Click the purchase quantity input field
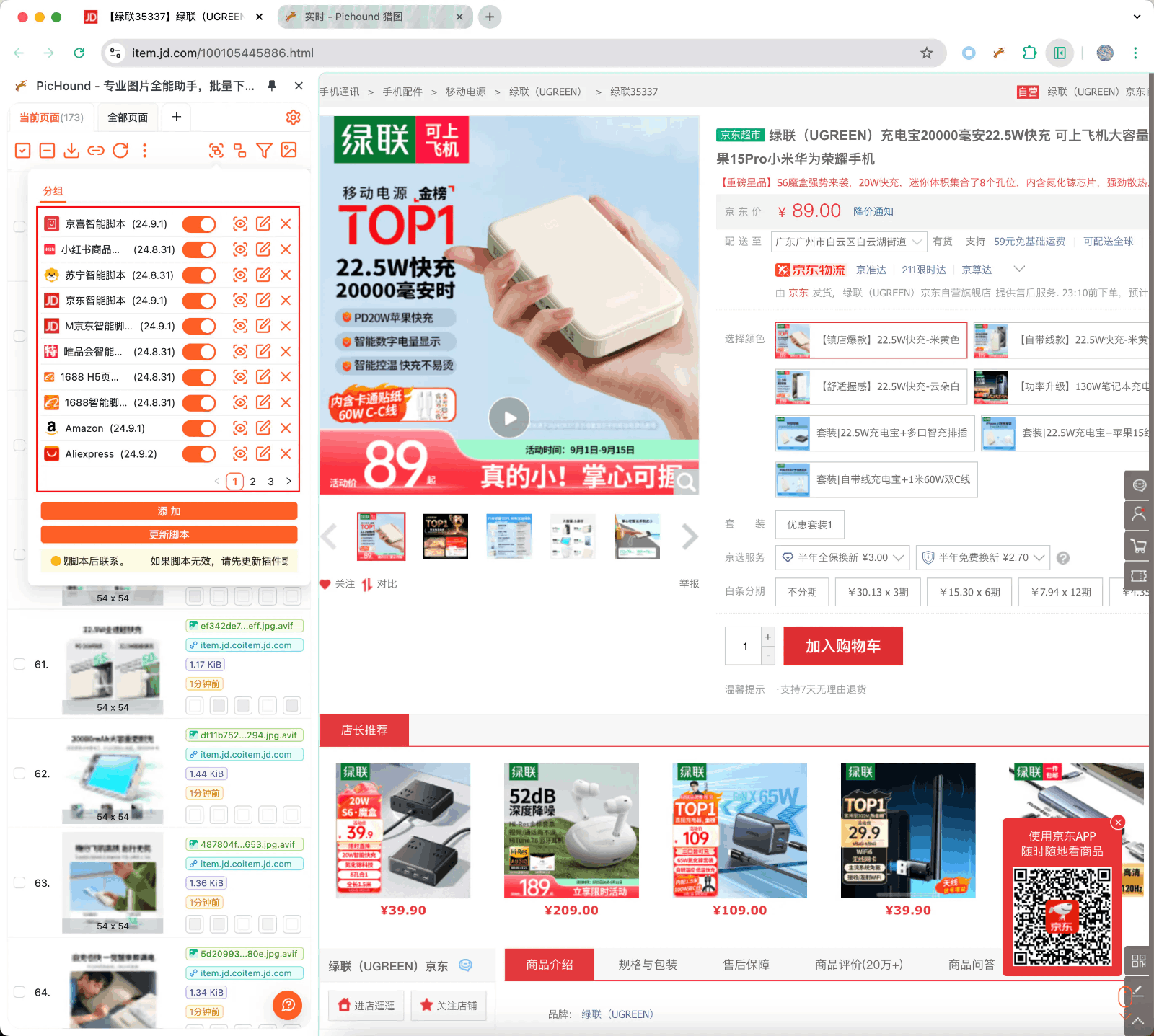Image resolution: width=1154 pixels, height=1036 pixels. [744, 646]
